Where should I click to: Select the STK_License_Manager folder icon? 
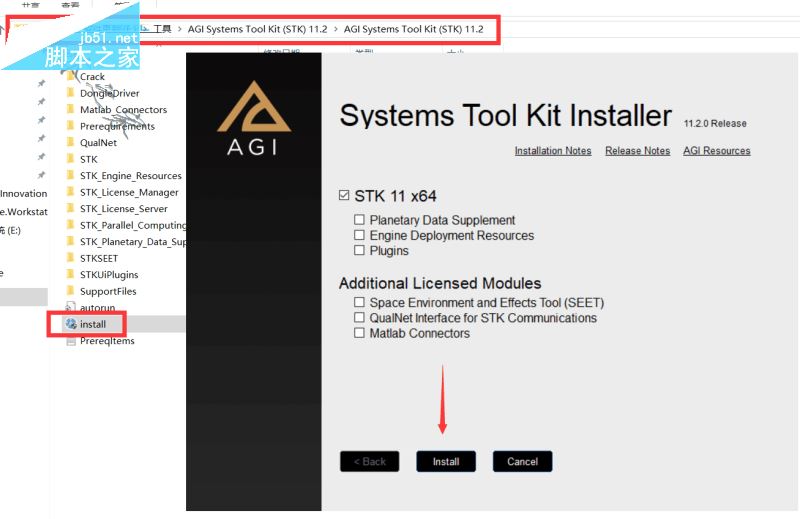pyautogui.click(x=71, y=192)
